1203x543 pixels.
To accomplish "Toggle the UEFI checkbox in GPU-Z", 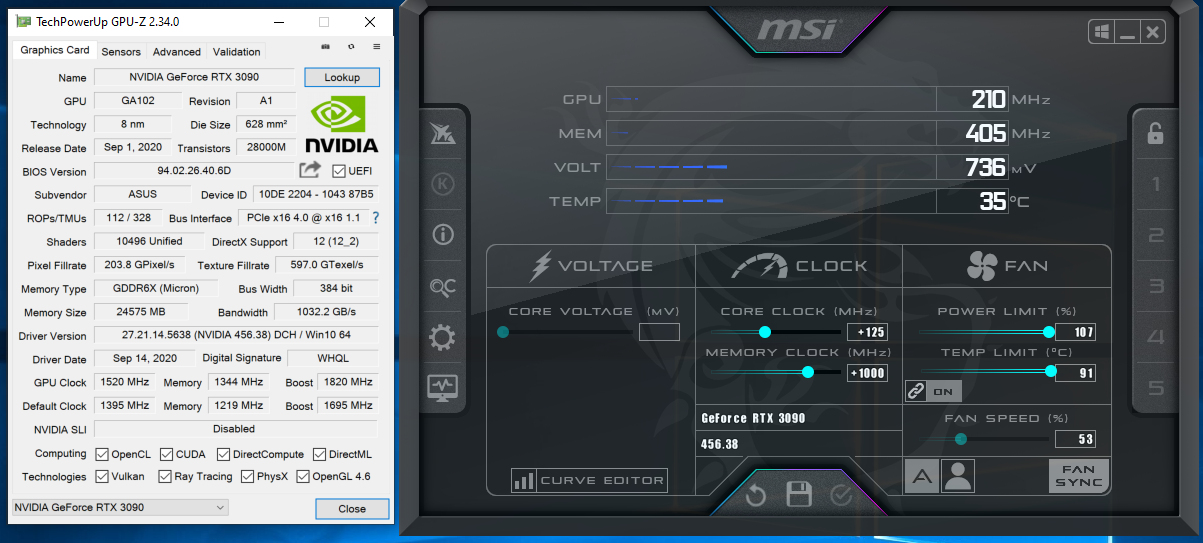I will click(339, 171).
